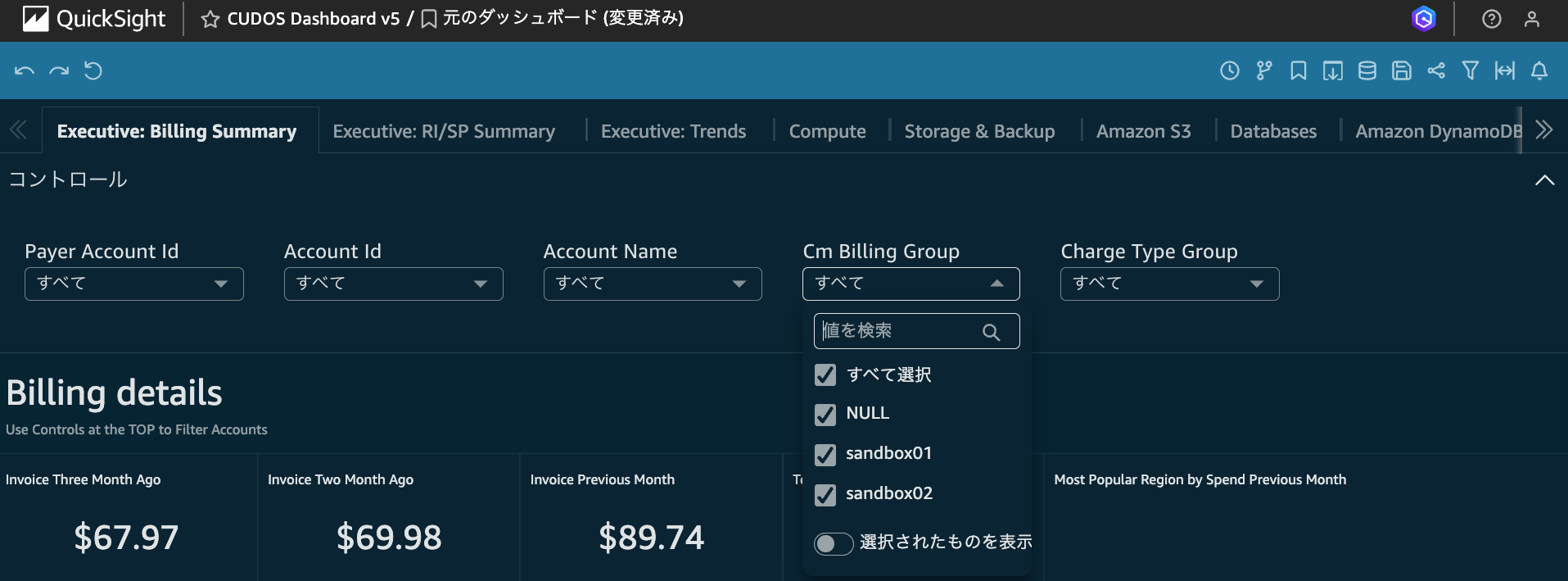
Task: Click the share icon
Action: click(x=1436, y=70)
